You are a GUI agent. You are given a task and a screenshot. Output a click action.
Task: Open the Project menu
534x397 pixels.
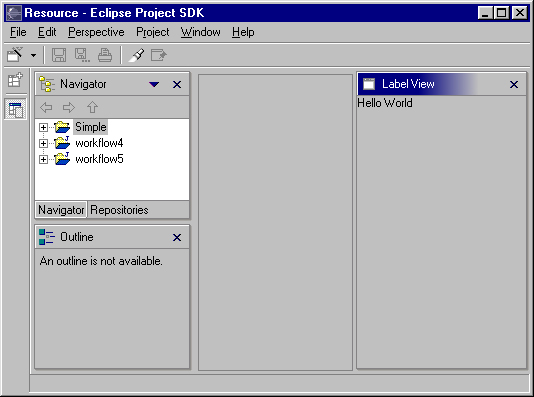point(153,32)
